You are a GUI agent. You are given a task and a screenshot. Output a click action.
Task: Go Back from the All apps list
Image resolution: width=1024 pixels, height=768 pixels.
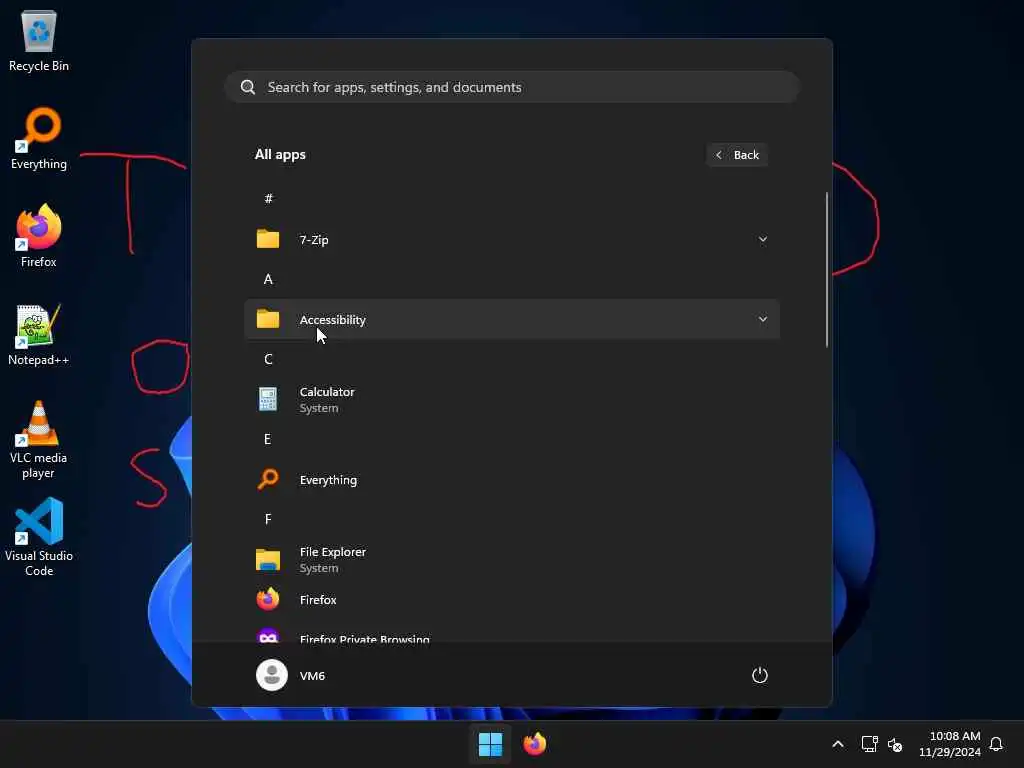pyautogui.click(x=737, y=155)
